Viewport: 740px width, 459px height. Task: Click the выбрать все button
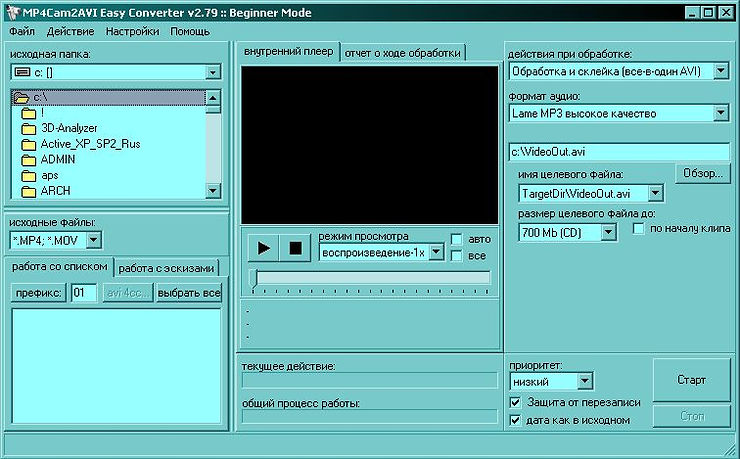189,293
